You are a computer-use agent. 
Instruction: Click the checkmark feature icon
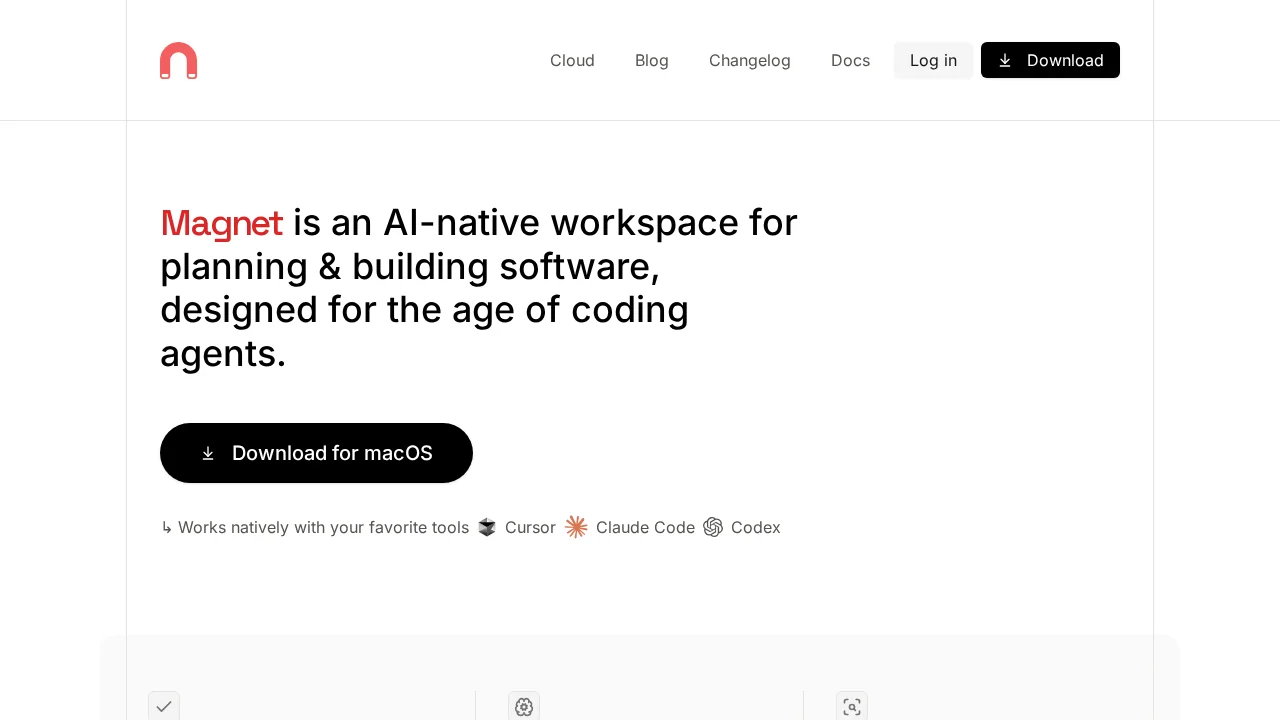coord(164,706)
